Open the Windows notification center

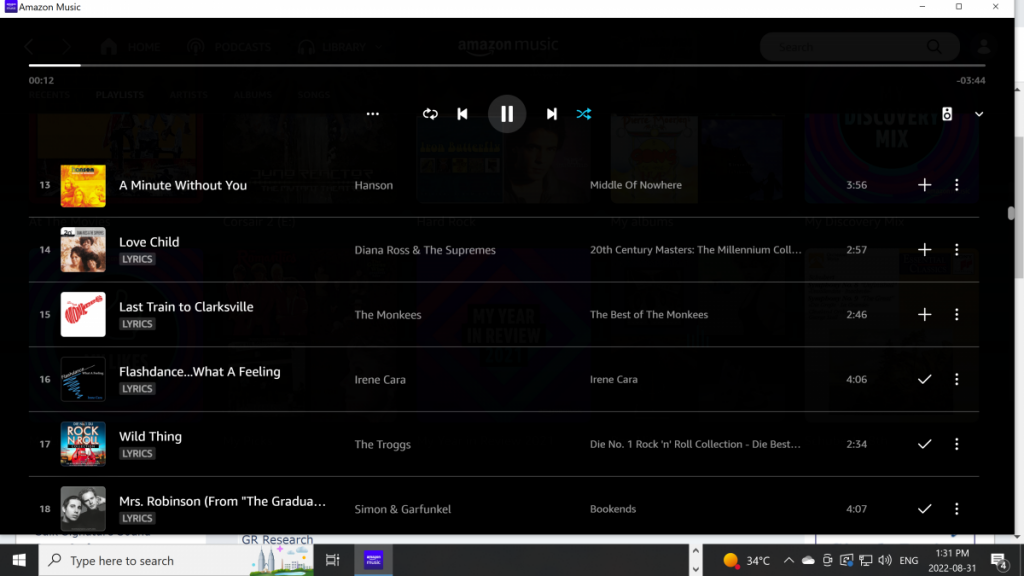(x=999, y=560)
